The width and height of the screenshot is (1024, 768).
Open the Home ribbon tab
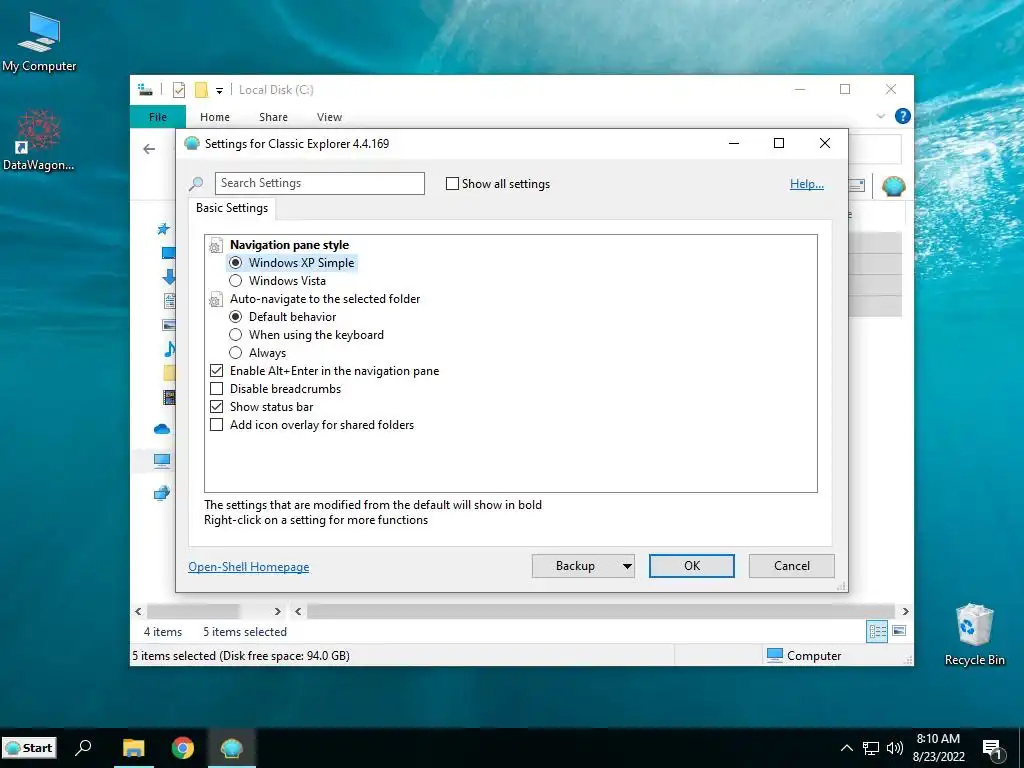pos(215,117)
